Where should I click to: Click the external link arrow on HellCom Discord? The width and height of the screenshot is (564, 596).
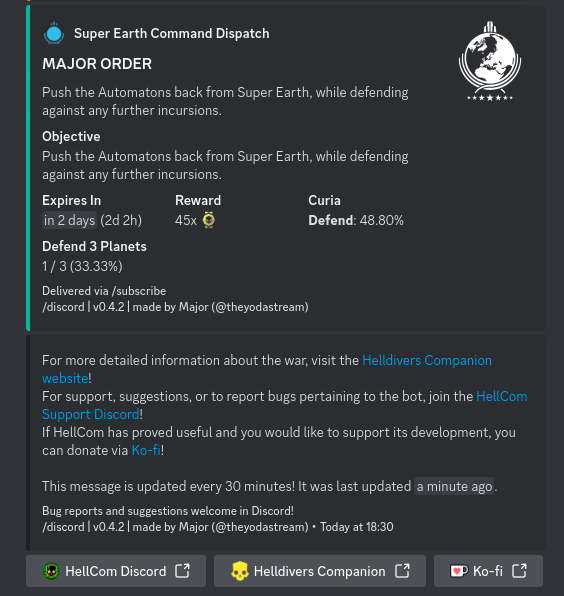click(182, 571)
